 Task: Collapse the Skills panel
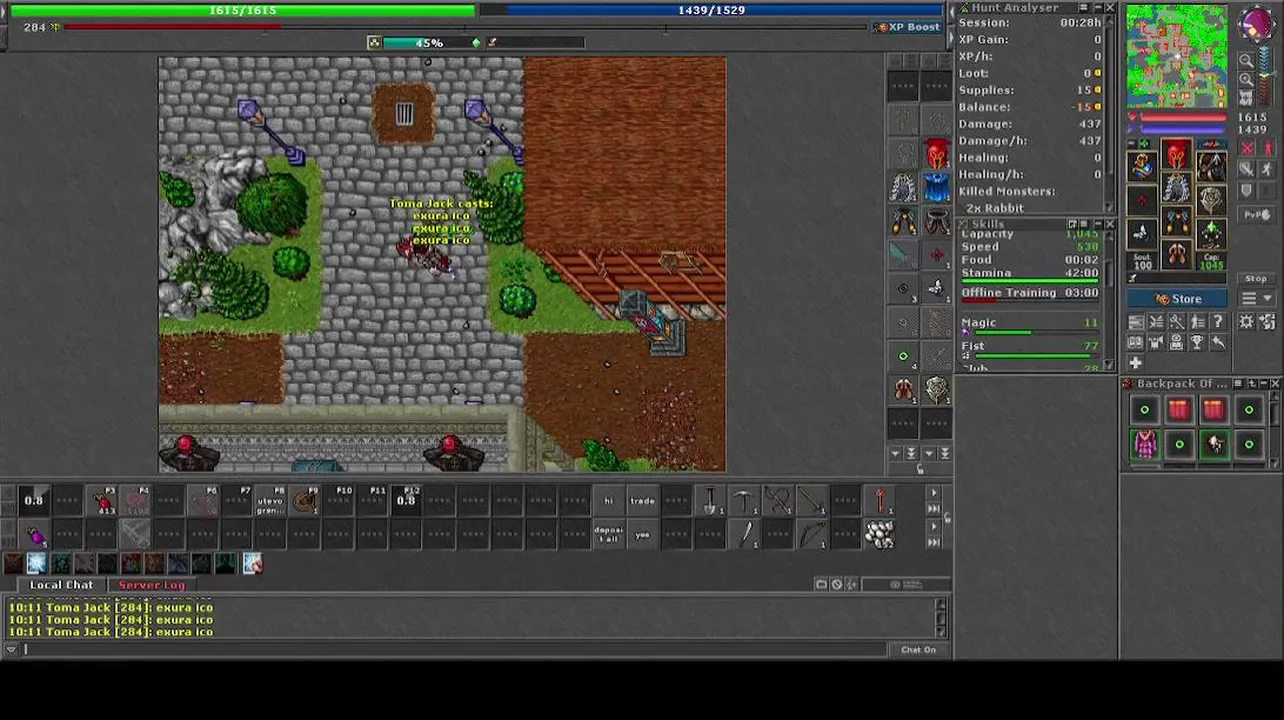click(x=1097, y=224)
